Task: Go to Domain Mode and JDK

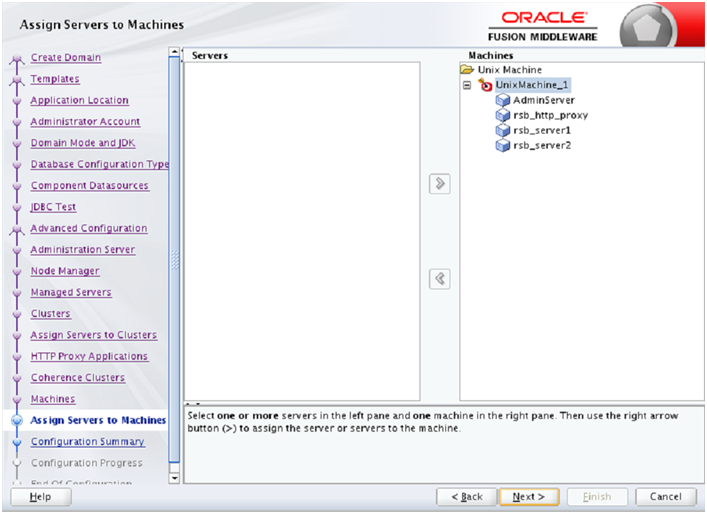Action: (83, 143)
